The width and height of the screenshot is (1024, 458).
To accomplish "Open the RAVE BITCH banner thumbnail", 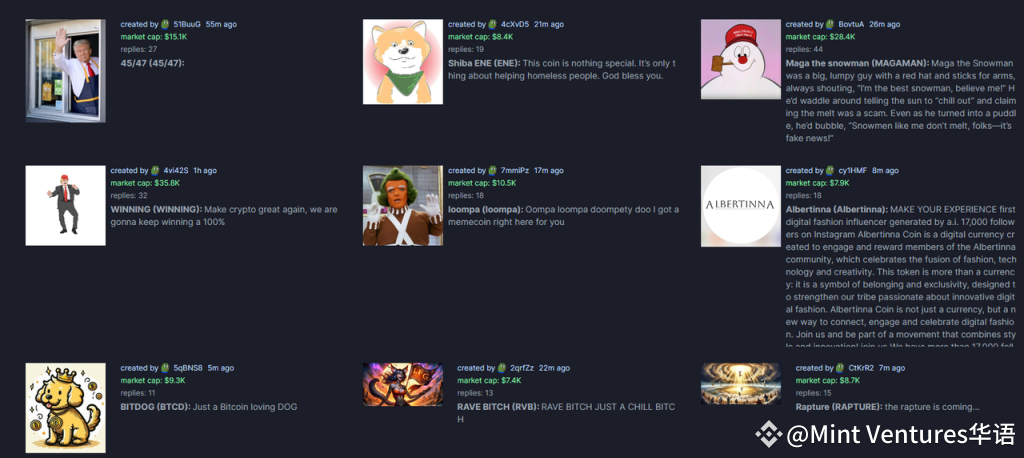I will pos(403,384).
